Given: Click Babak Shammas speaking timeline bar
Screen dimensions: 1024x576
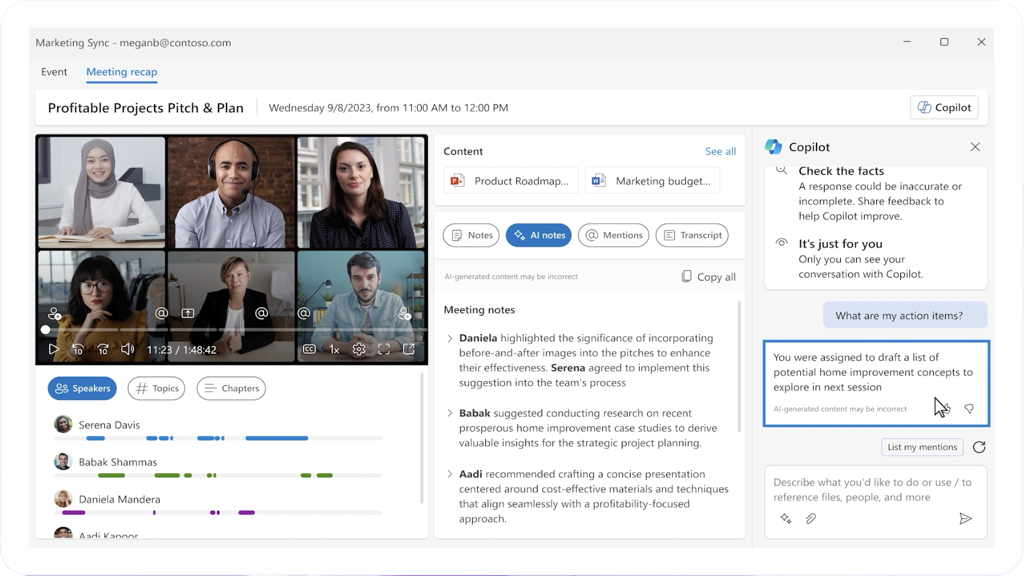Looking at the screenshot, I should 218,475.
